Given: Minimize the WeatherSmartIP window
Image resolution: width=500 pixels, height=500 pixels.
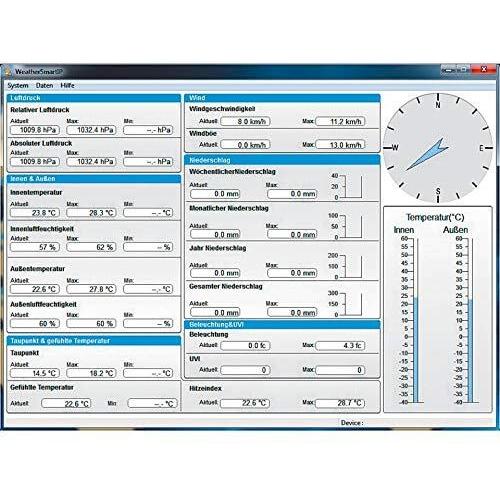Looking at the screenshot, I should click(449, 69).
